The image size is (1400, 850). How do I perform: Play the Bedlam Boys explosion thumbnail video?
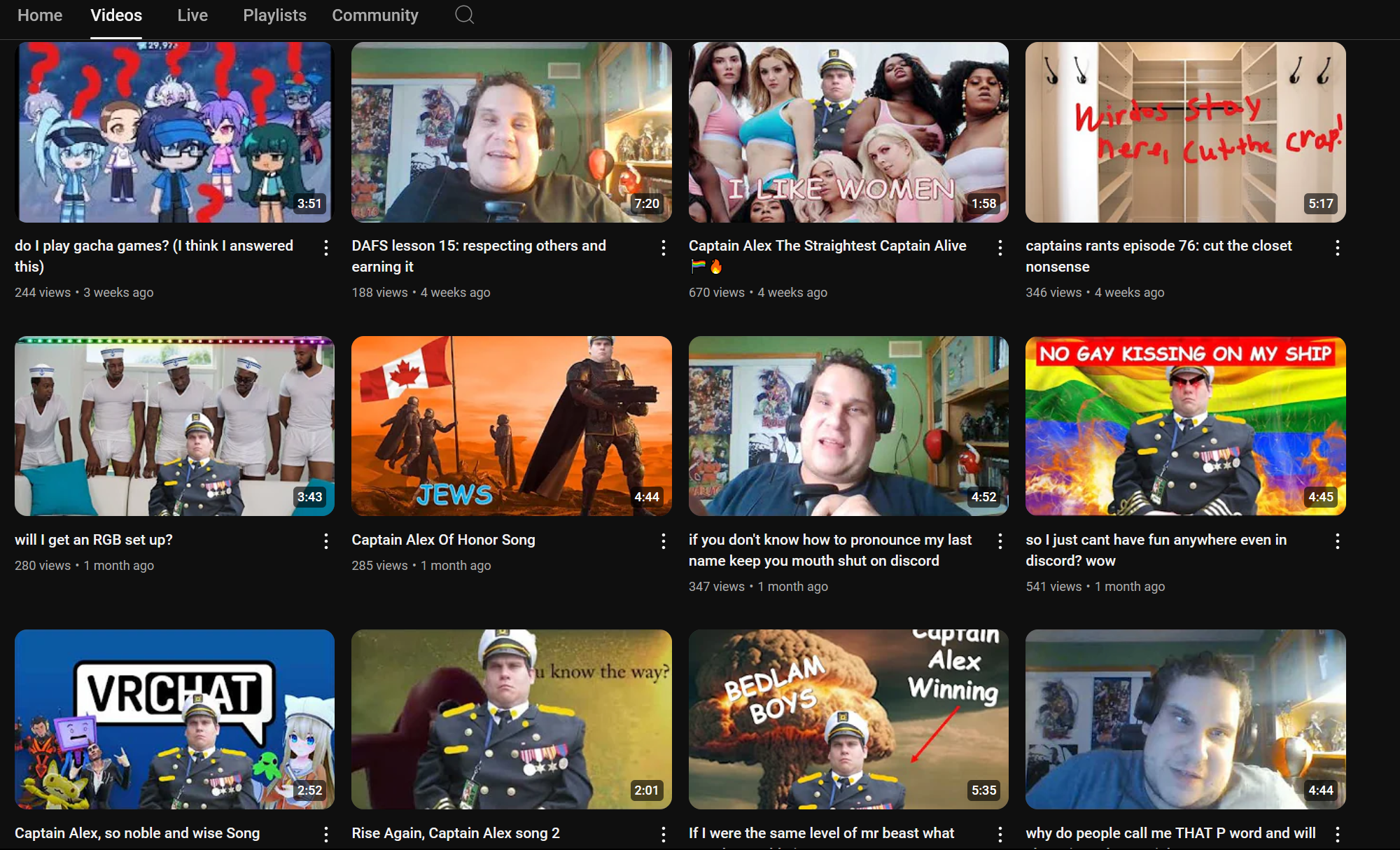(848, 719)
